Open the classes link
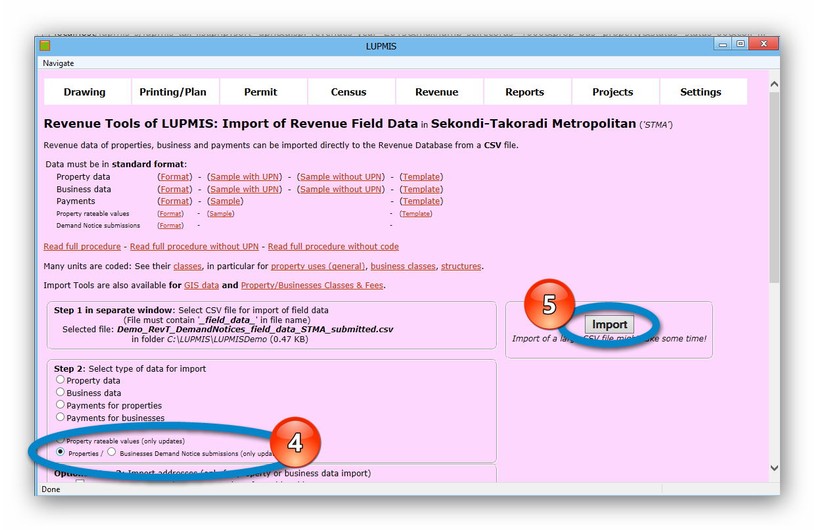This screenshot has height=530, width=814. tap(187, 266)
